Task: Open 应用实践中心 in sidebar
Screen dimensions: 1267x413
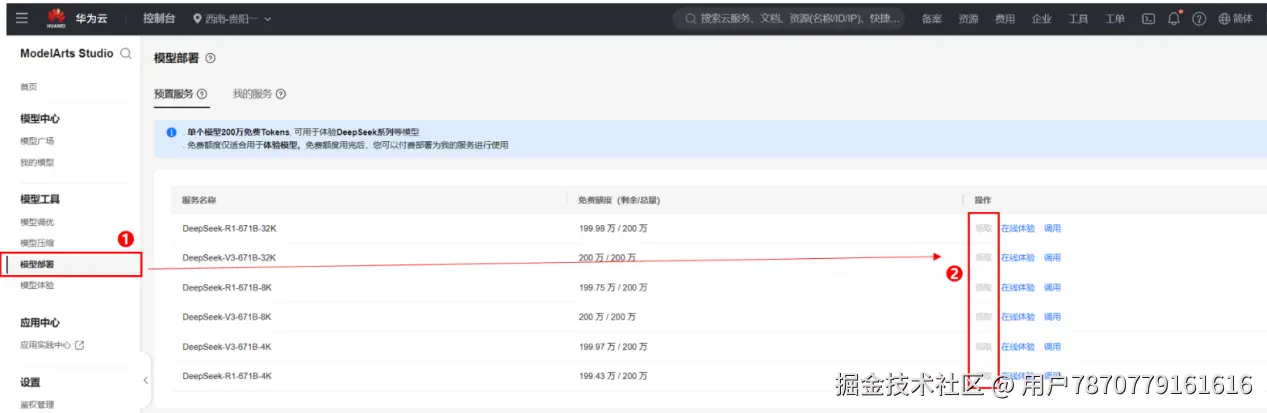Action: (x=46, y=345)
